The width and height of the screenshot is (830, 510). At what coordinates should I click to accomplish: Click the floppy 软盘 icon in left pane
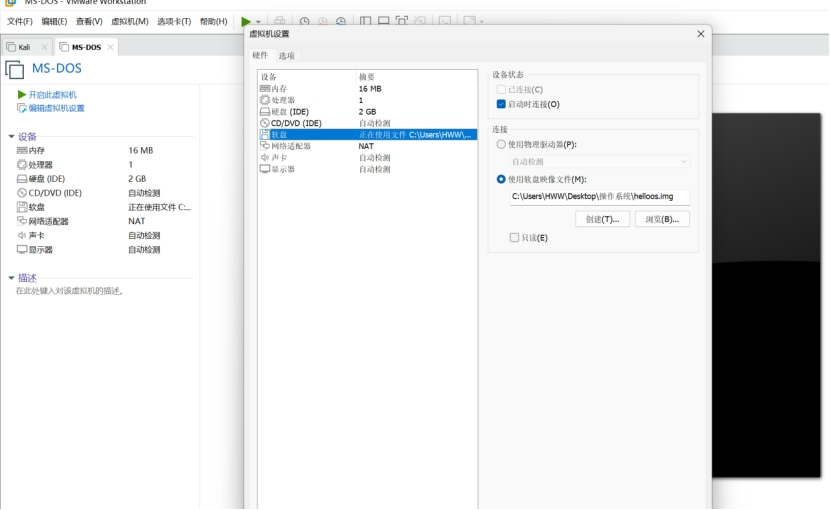click(x=22, y=207)
